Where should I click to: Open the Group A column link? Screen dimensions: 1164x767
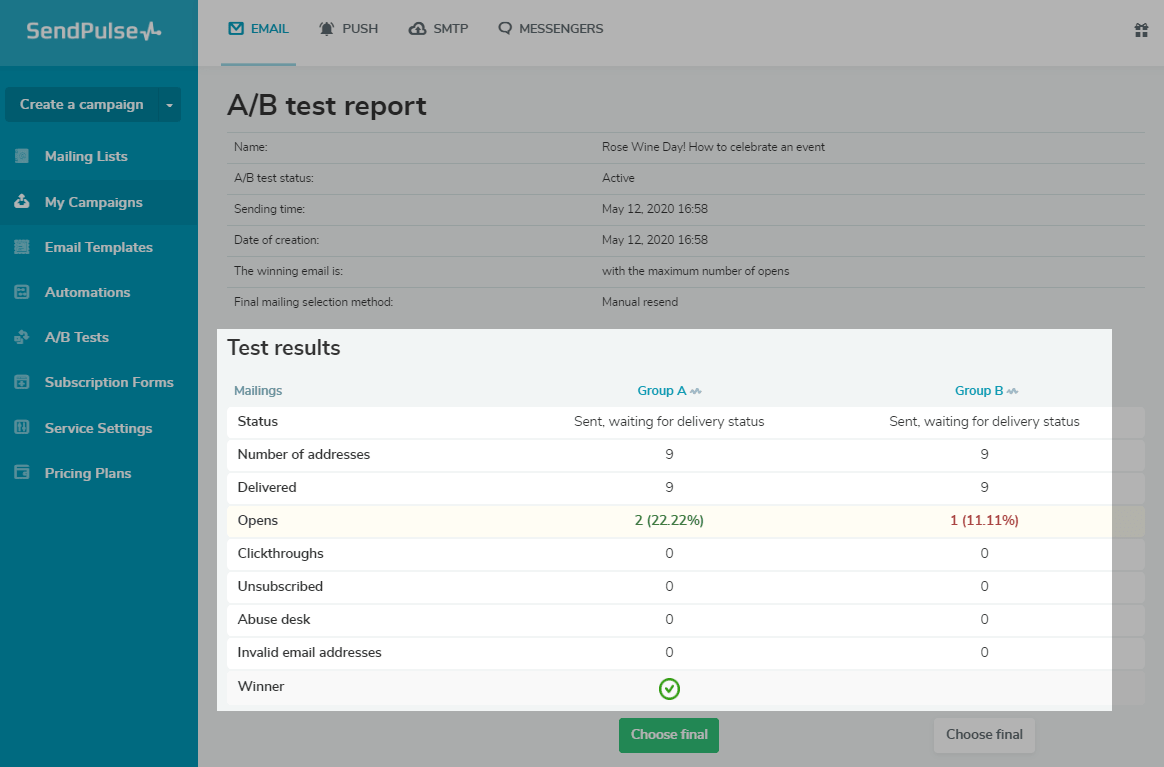click(662, 391)
